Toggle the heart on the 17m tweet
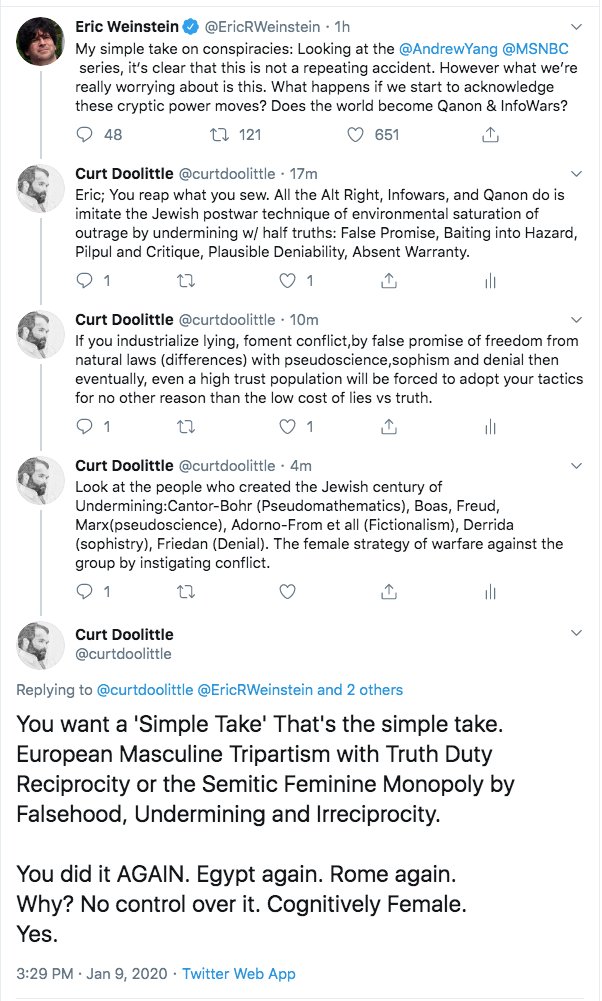This screenshot has width=602, height=1001. [x=288, y=282]
